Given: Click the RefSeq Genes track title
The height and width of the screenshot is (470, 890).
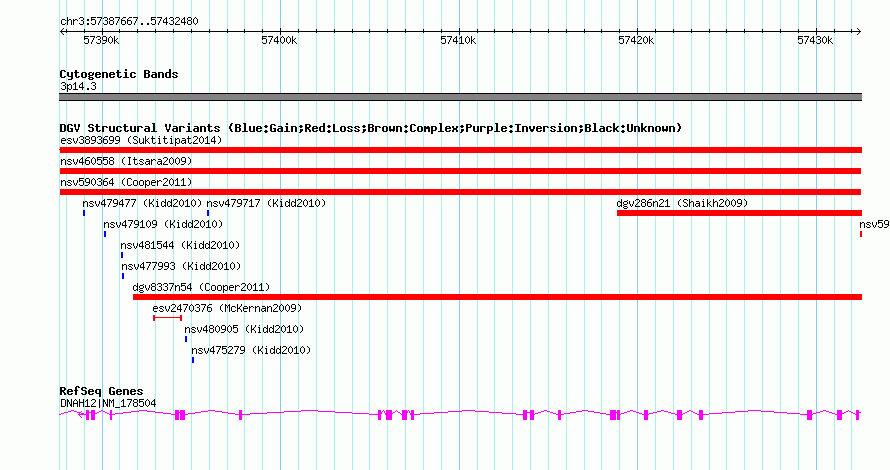Looking at the screenshot, I should pyautogui.click(x=101, y=391).
